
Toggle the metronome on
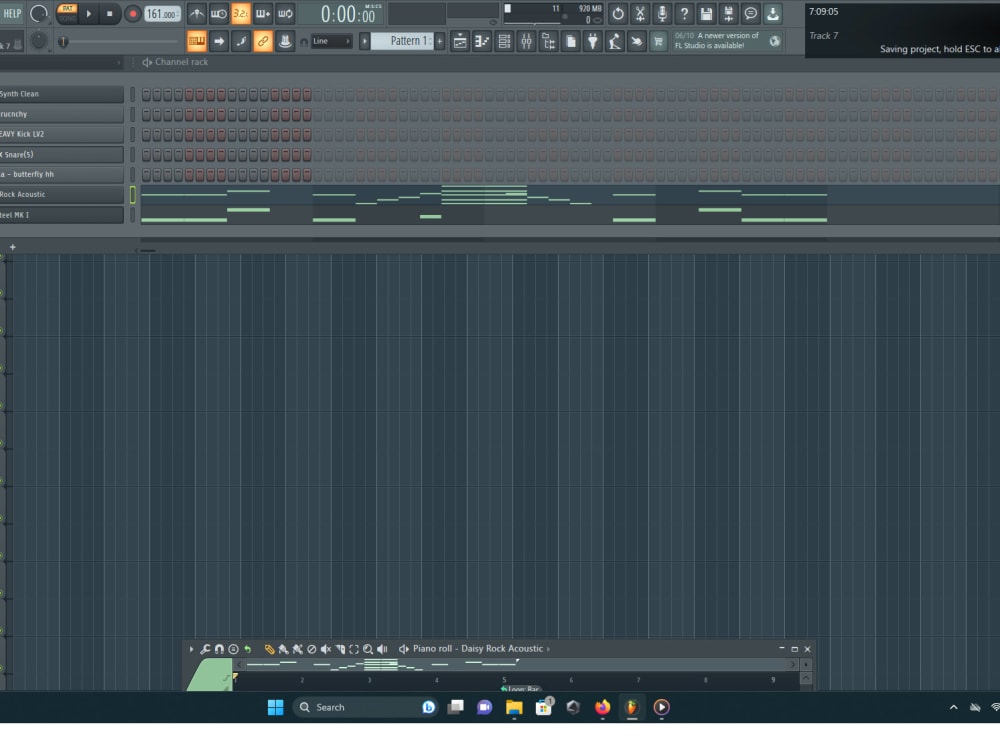(196, 13)
